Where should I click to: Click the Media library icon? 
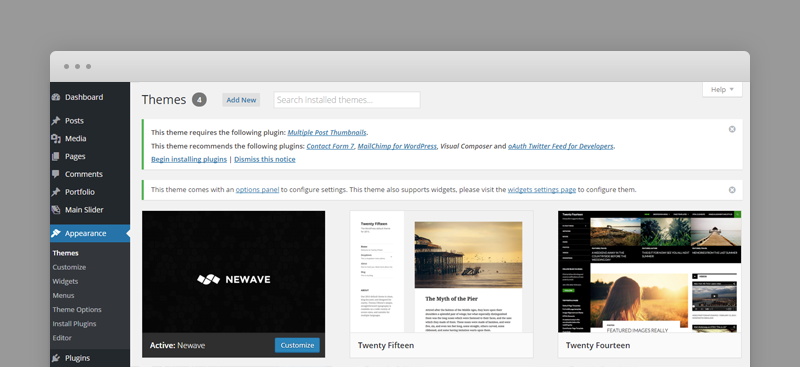pos(56,138)
